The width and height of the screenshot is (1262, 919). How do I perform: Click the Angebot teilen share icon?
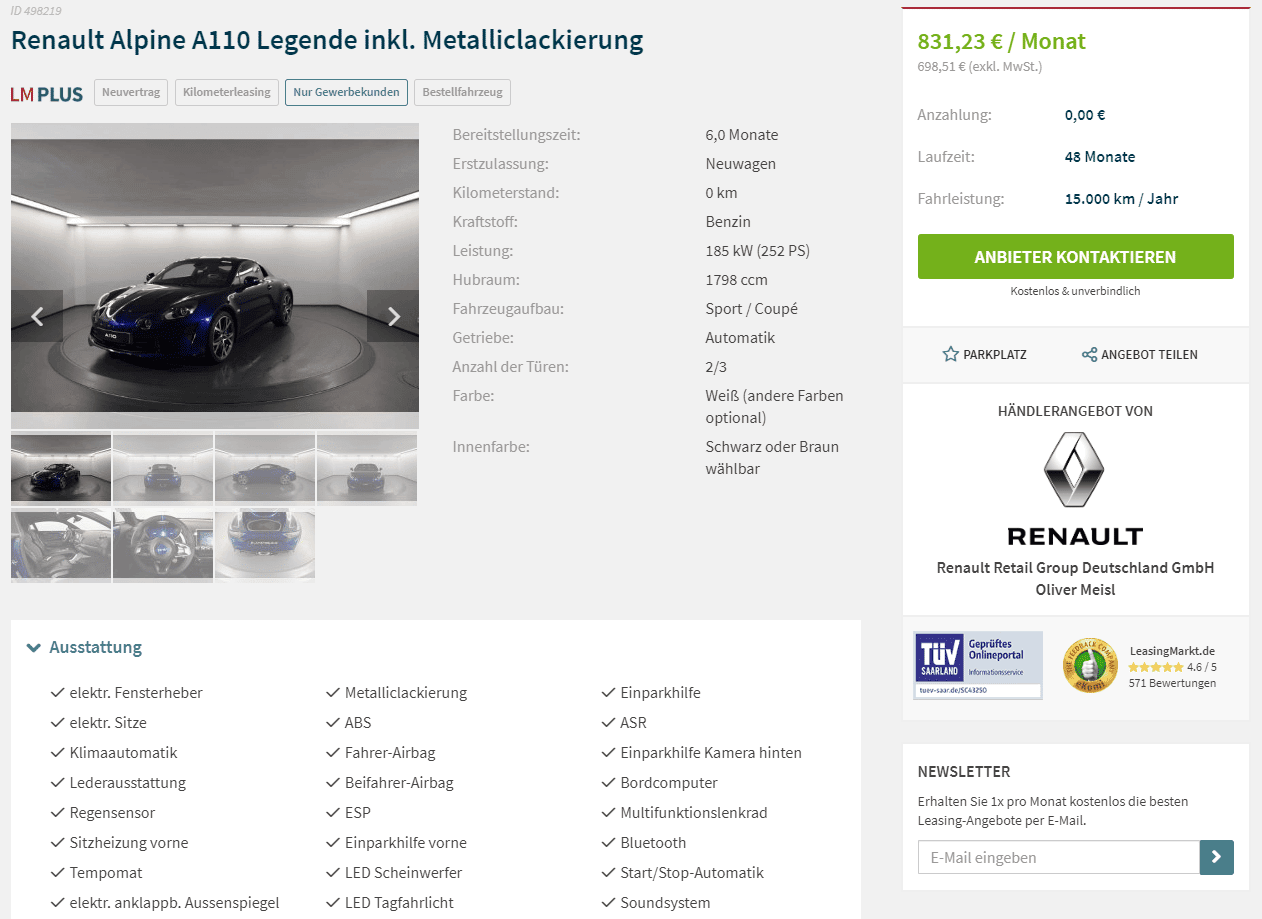pos(1089,354)
